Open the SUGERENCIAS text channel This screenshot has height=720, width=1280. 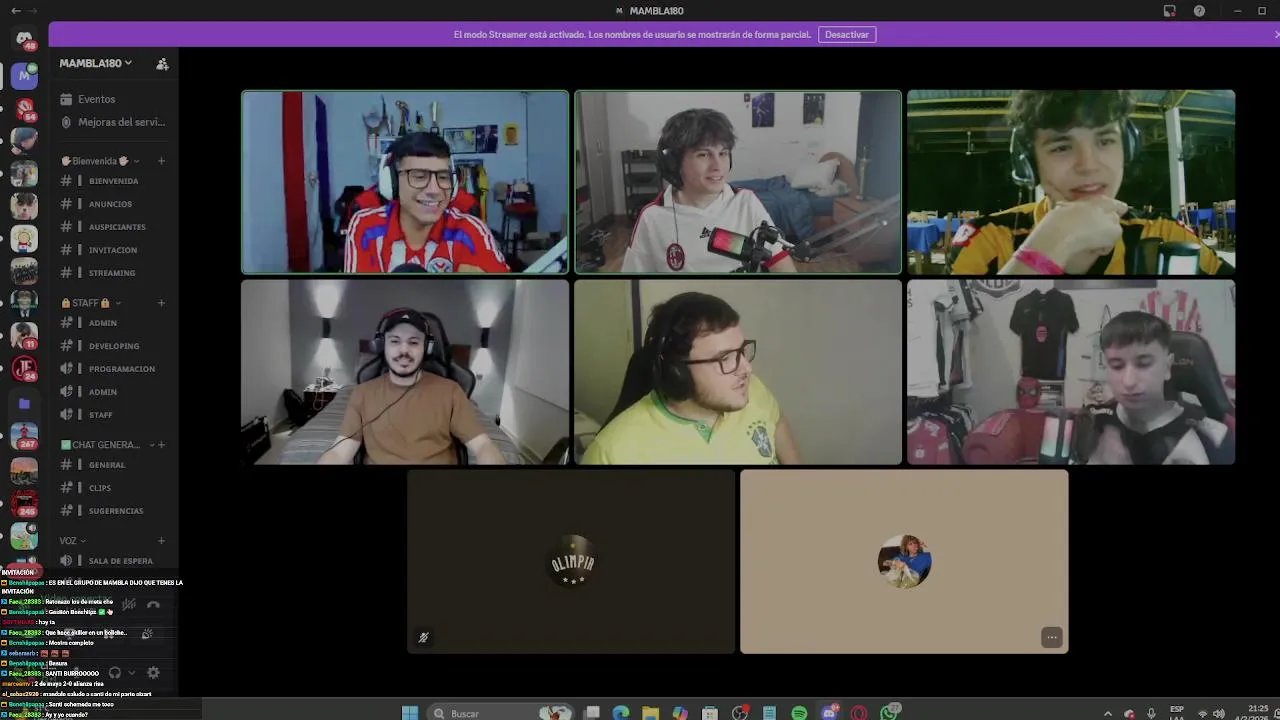point(112,511)
